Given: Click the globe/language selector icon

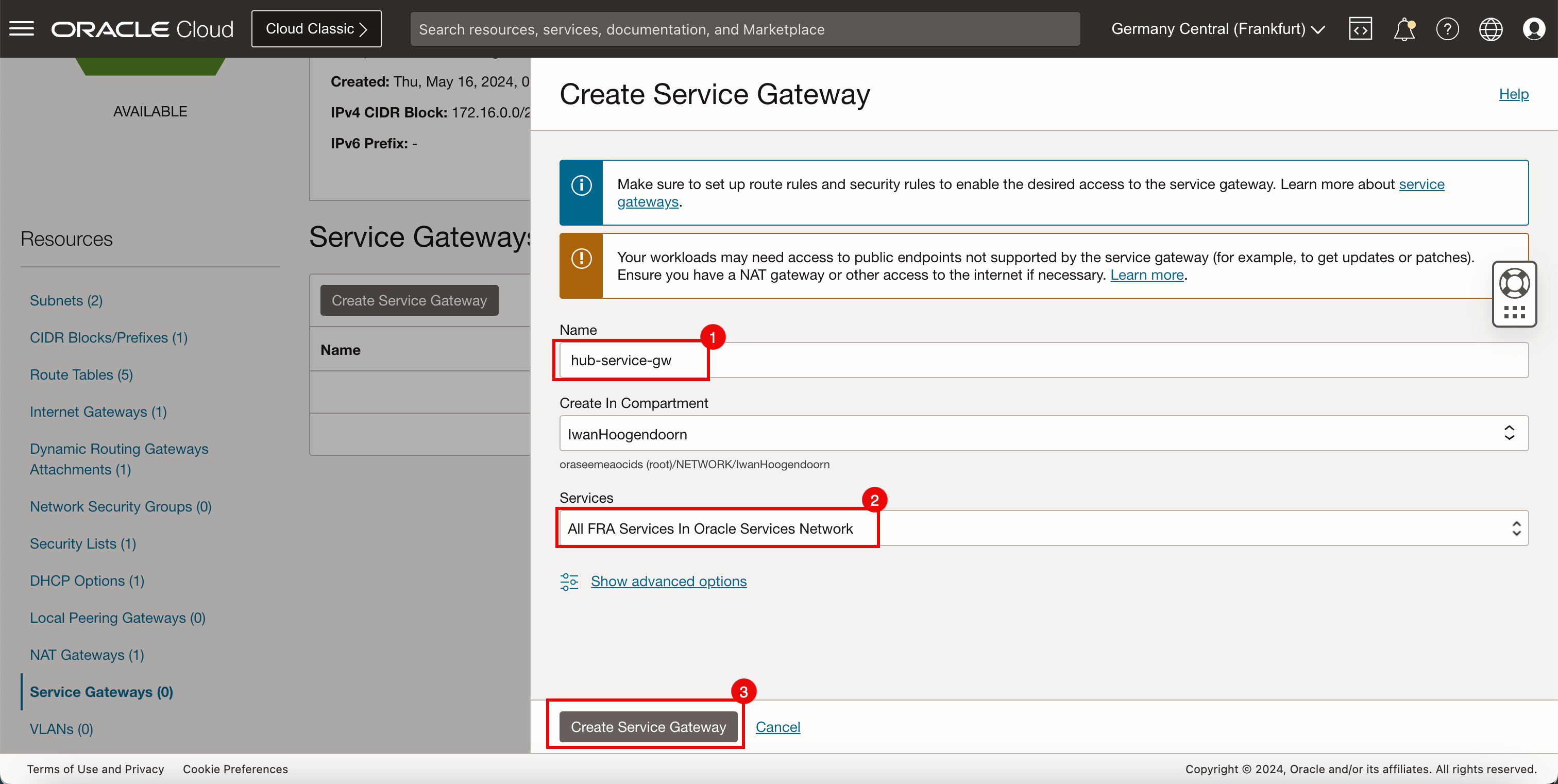Looking at the screenshot, I should tap(1491, 28).
